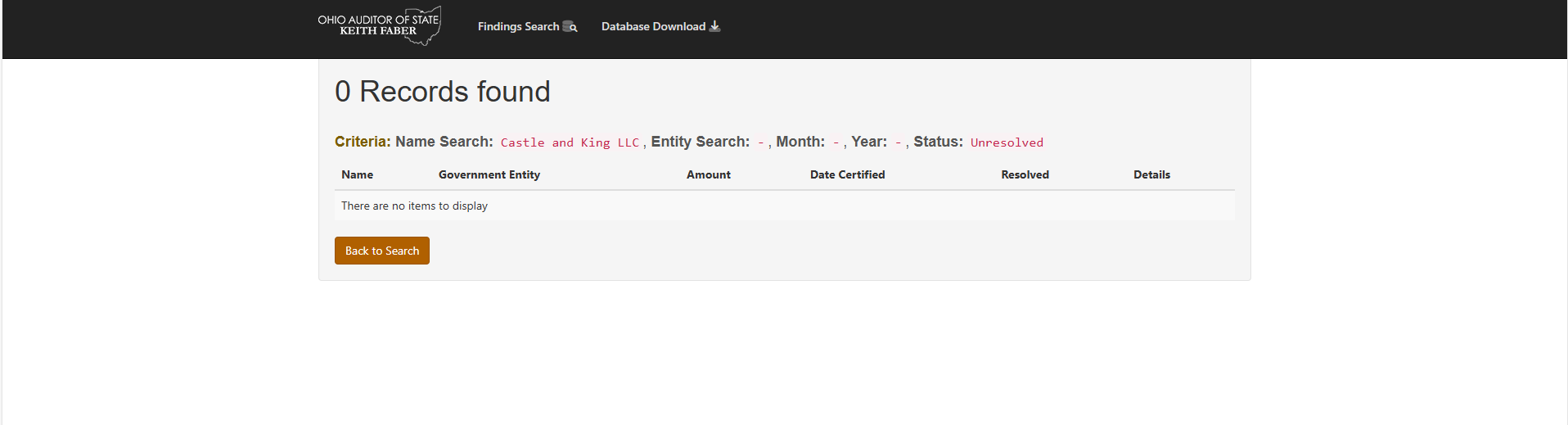Click the database search icon beside Findings Search

click(x=570, y=26)
